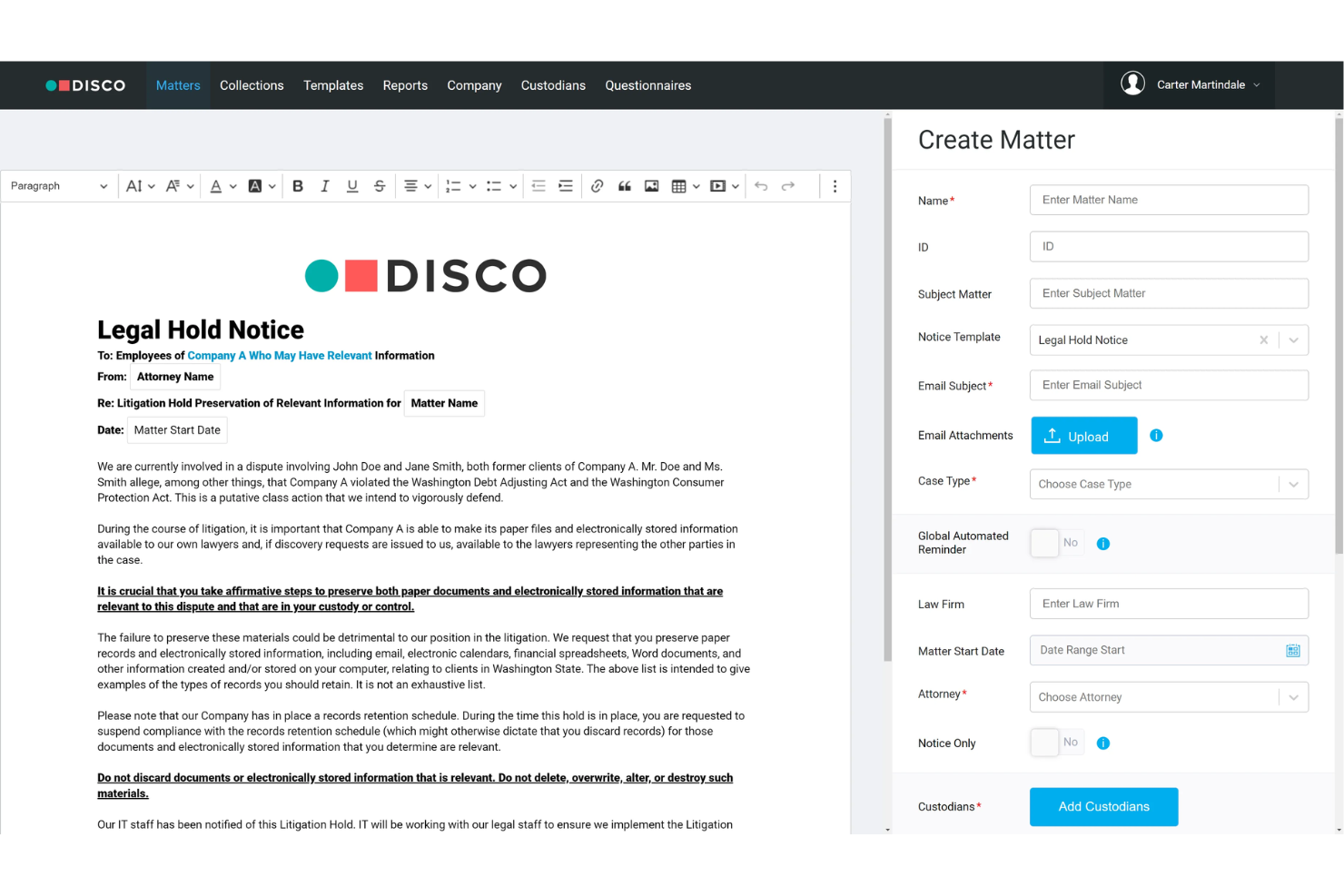Undo last edit
The image size is (1344, 896).
click(x=761, y=186)
